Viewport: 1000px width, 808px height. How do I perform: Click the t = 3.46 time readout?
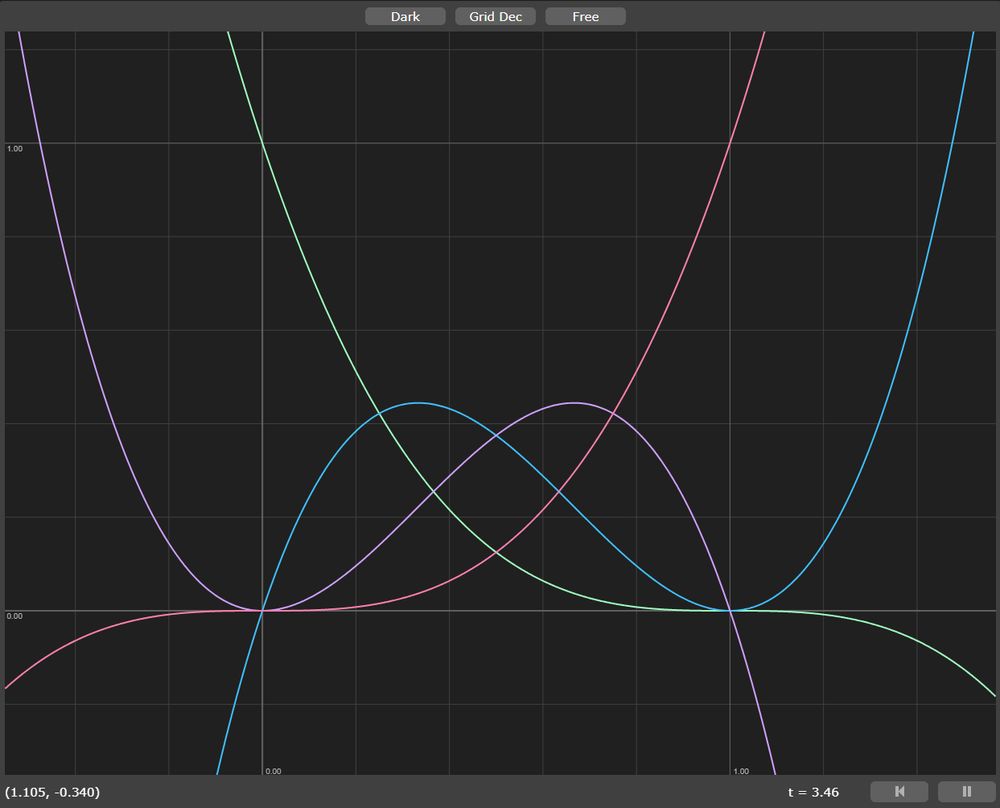(813, 792)
